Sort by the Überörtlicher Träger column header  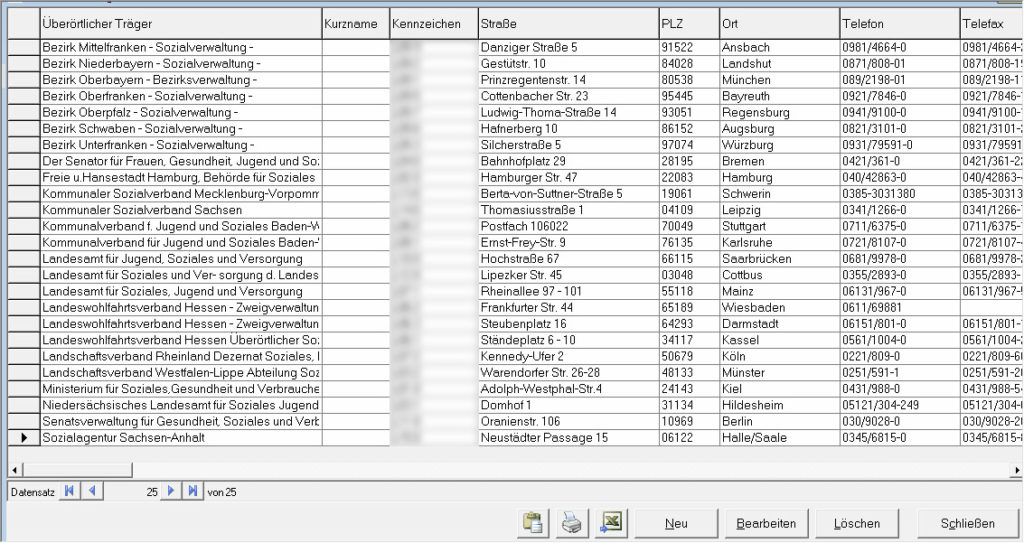pos(180,23)
